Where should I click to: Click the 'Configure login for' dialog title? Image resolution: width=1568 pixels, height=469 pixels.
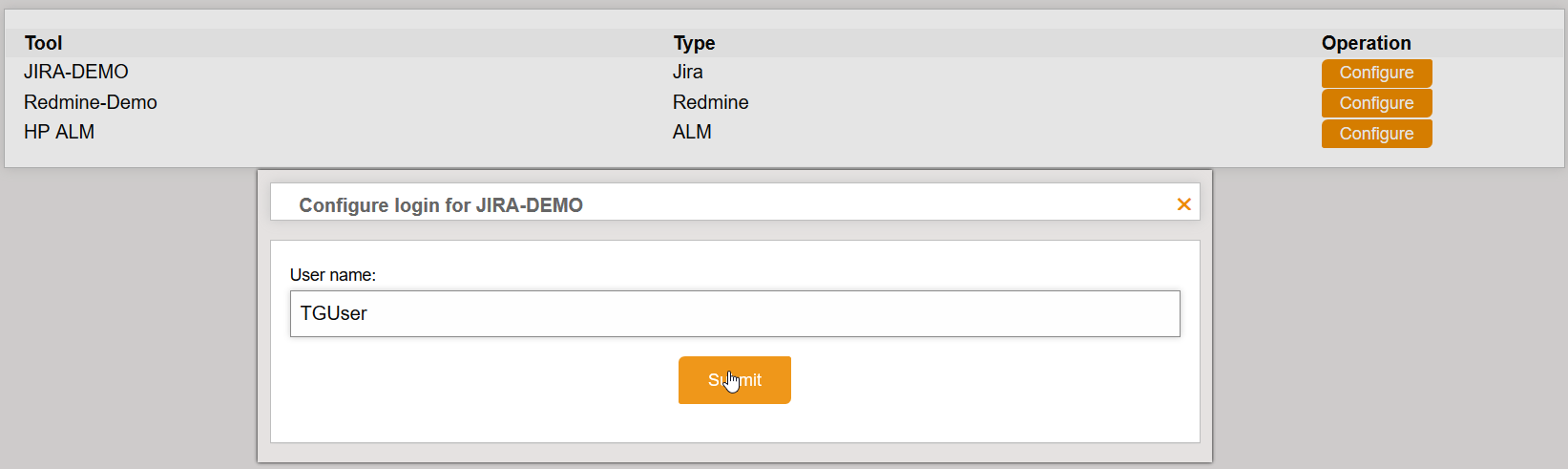pos(385,205)
